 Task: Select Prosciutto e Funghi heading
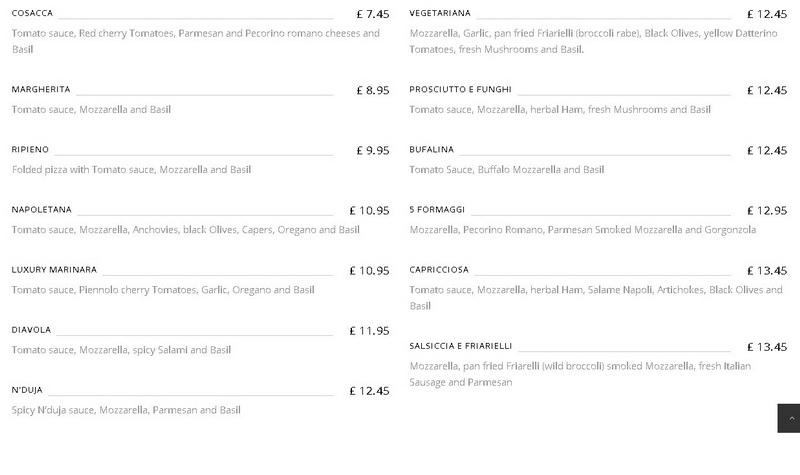[460, 89]
